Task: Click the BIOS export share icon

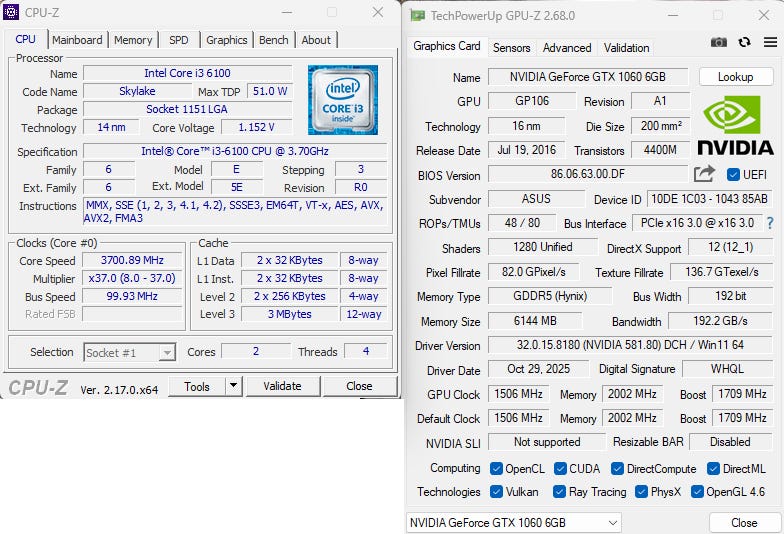Action: coord(704,174)
